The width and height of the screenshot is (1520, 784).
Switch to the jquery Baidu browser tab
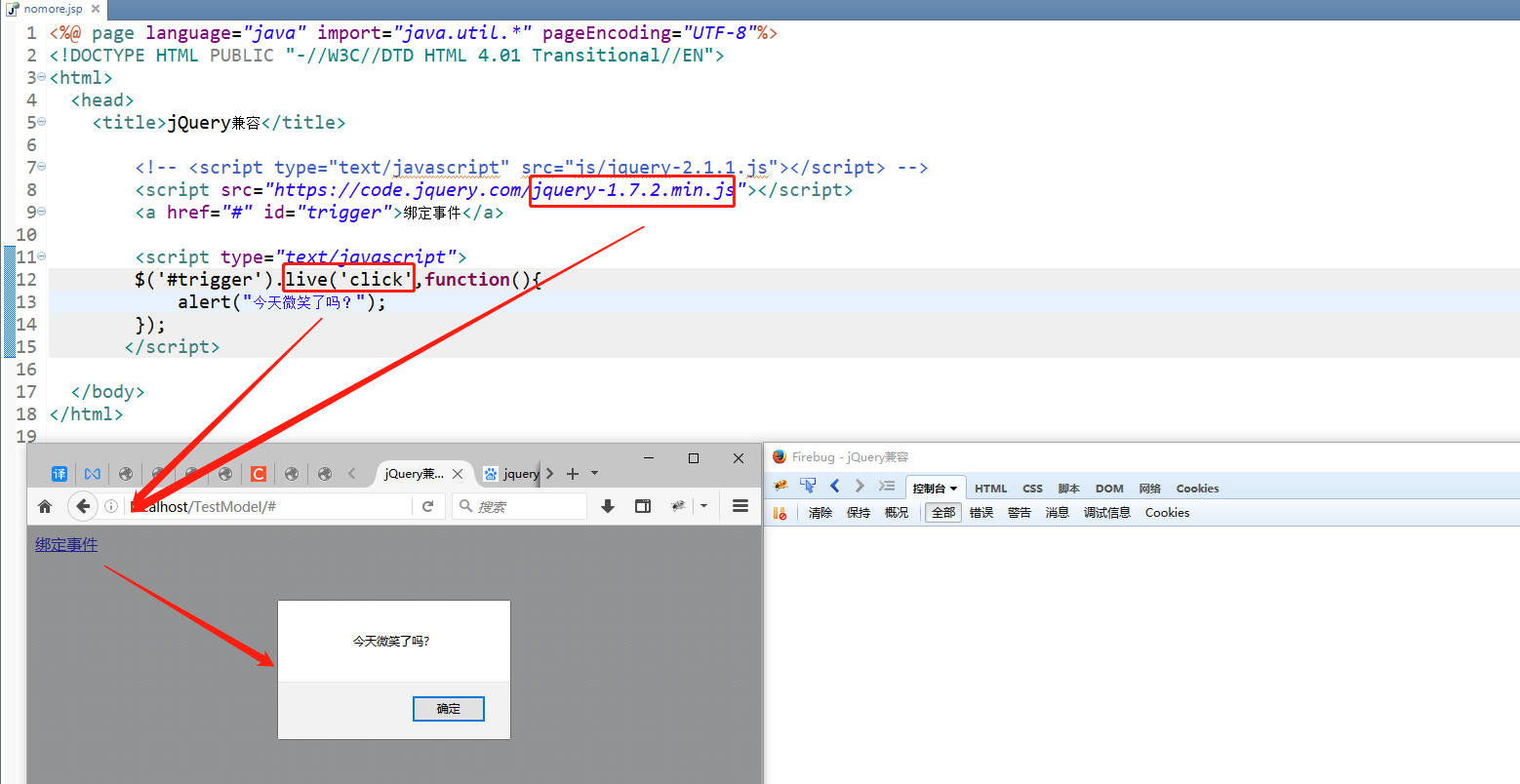511,474
